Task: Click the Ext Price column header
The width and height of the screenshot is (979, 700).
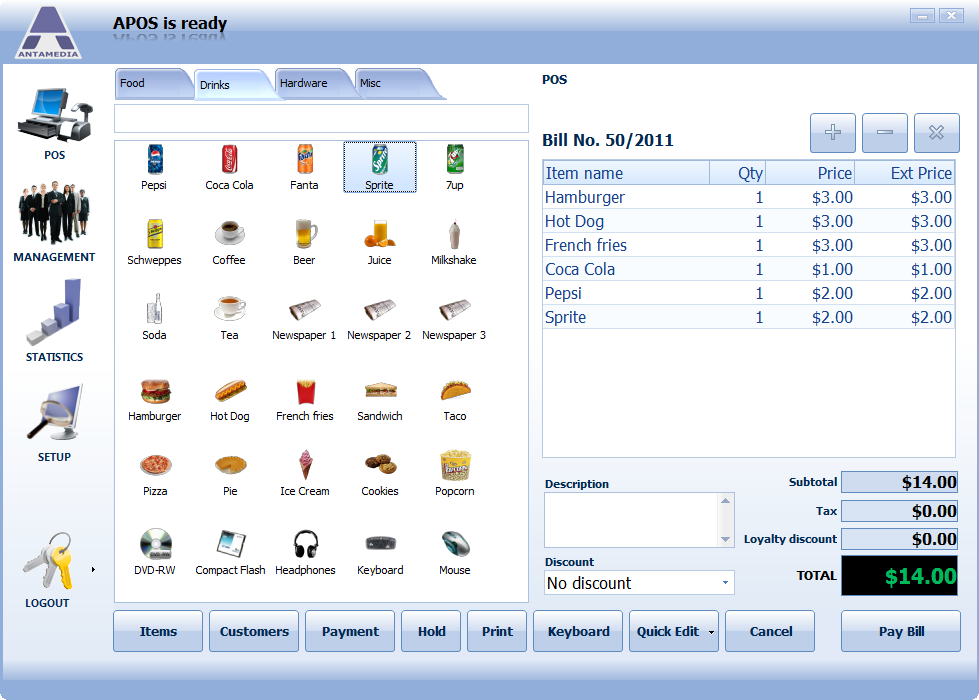Action: point(905,173)
